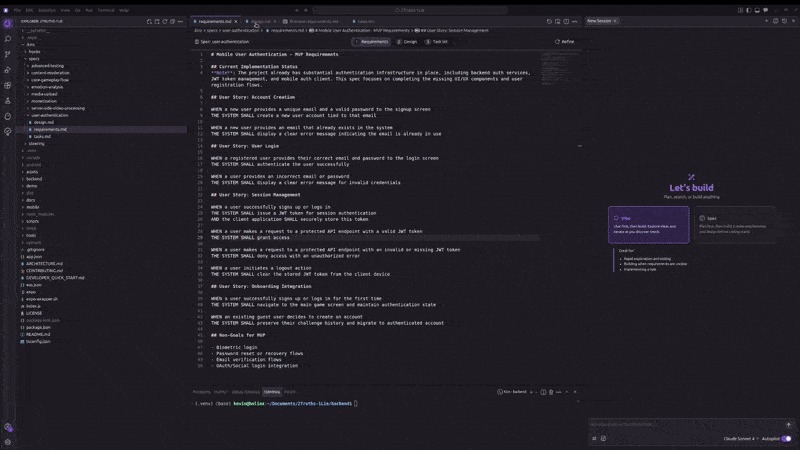Expand the backend folder
Viewport: 800px width, 450px height.
coord(34,179)
